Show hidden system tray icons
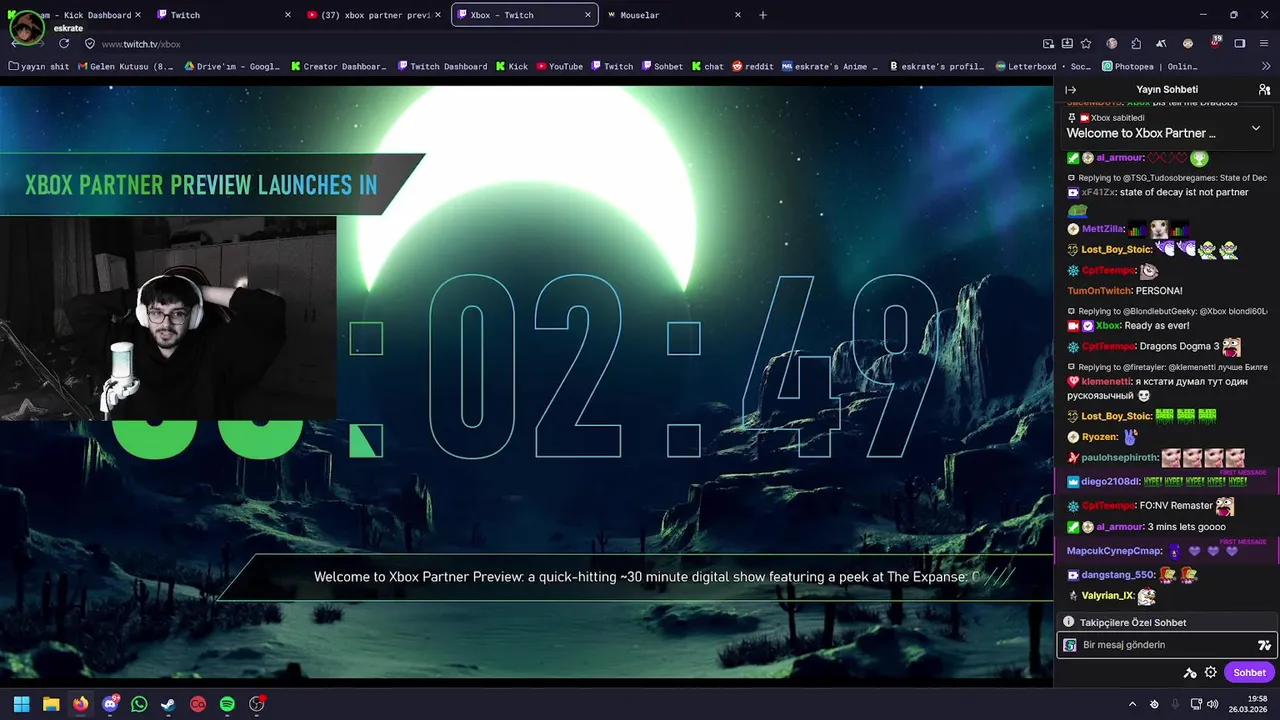The image size is (1280, 720). (1132, 704)
